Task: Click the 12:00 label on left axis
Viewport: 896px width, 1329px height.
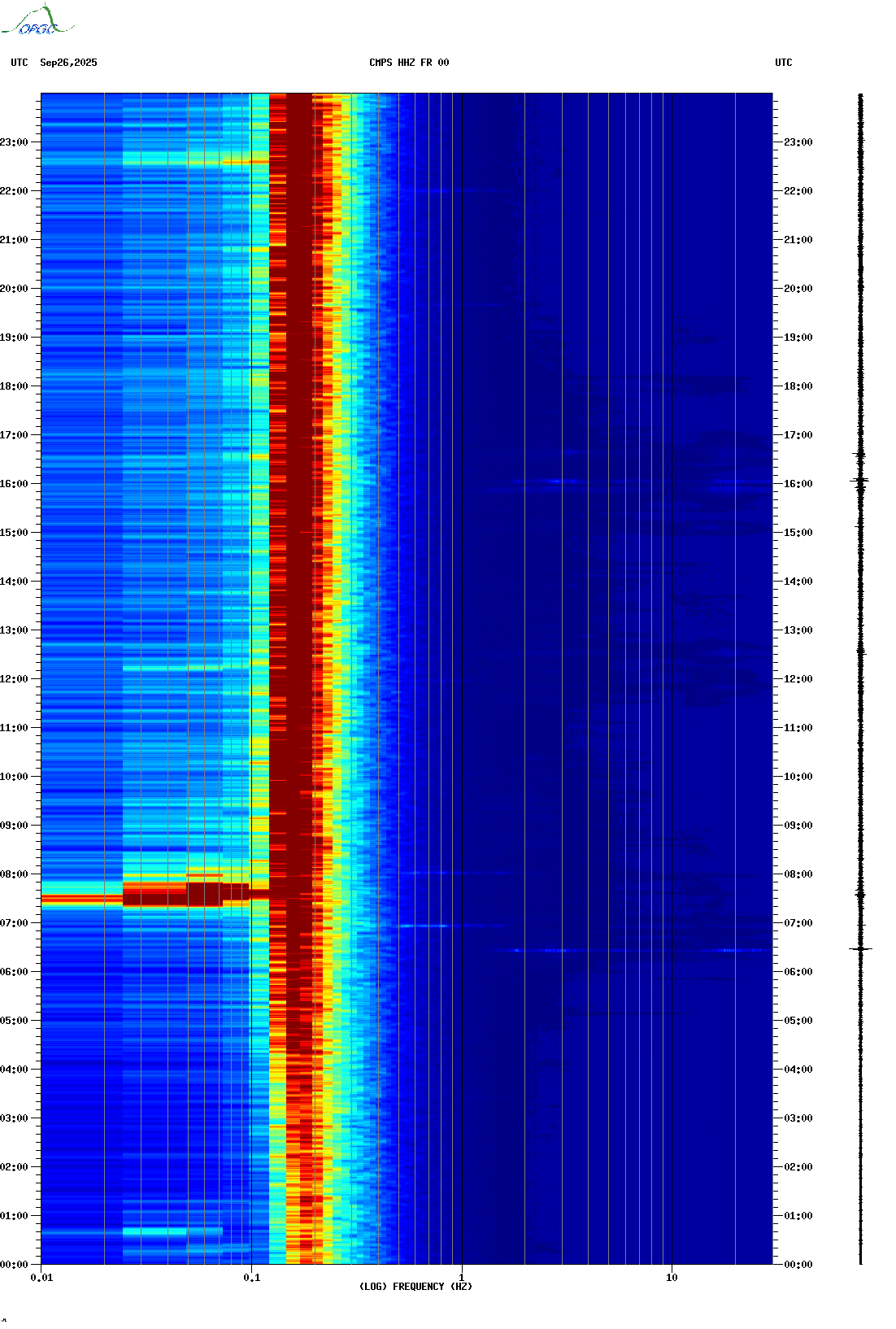Action: point(14,679)
